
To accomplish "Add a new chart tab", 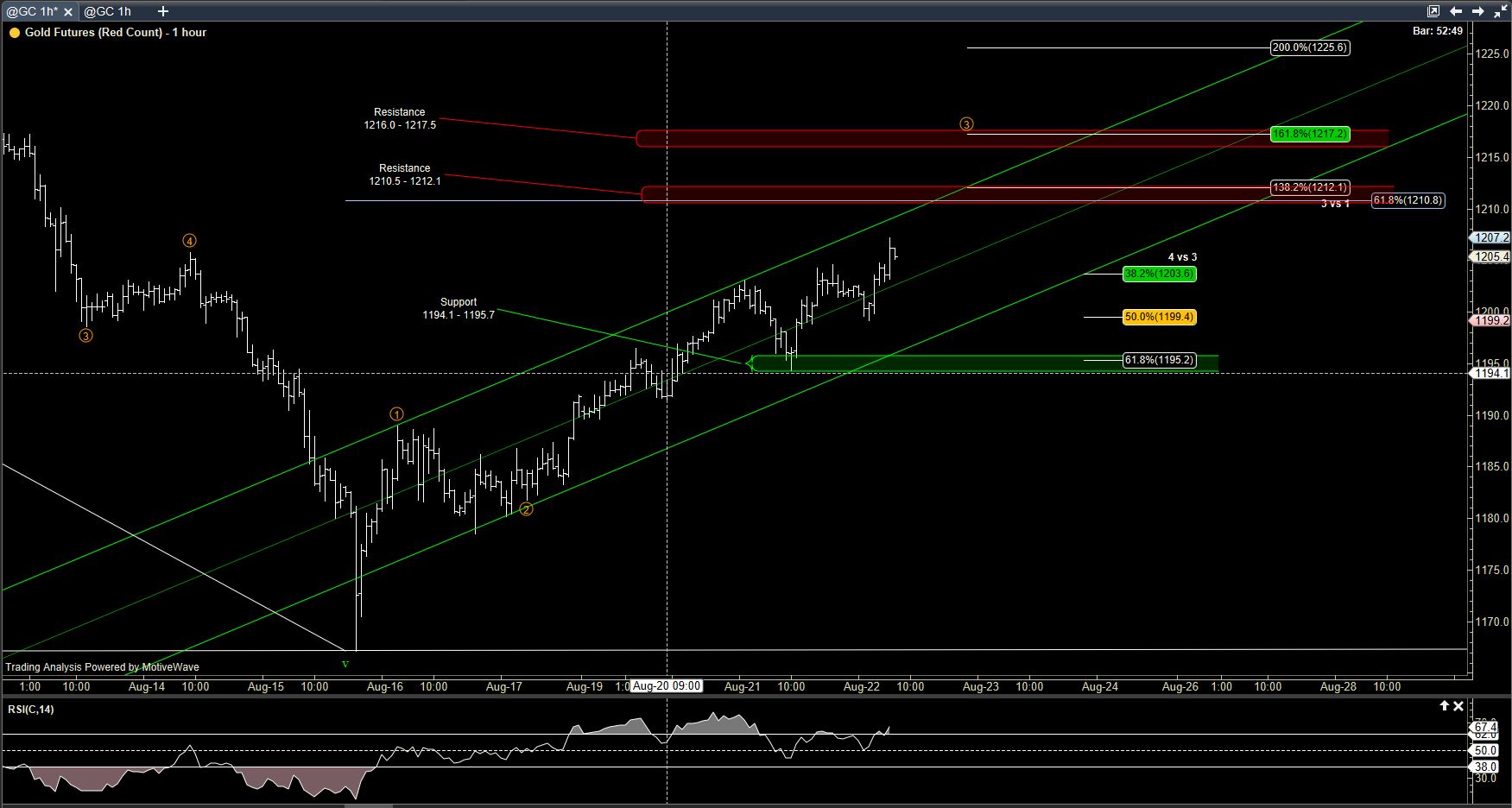I will pos(162,11).
